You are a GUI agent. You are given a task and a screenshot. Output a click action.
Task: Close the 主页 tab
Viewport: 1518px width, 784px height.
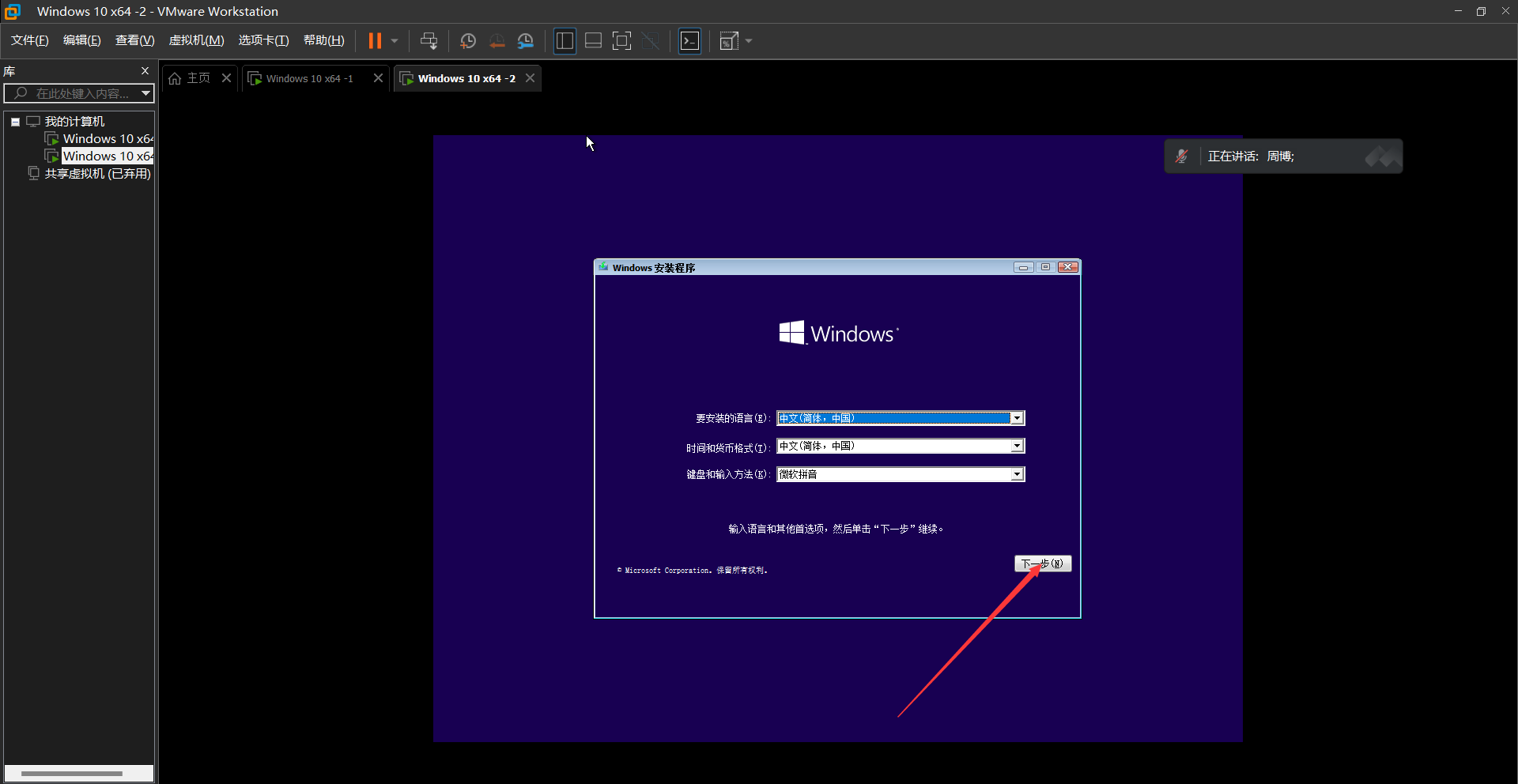pyautogui.click(x=226, y=77)
